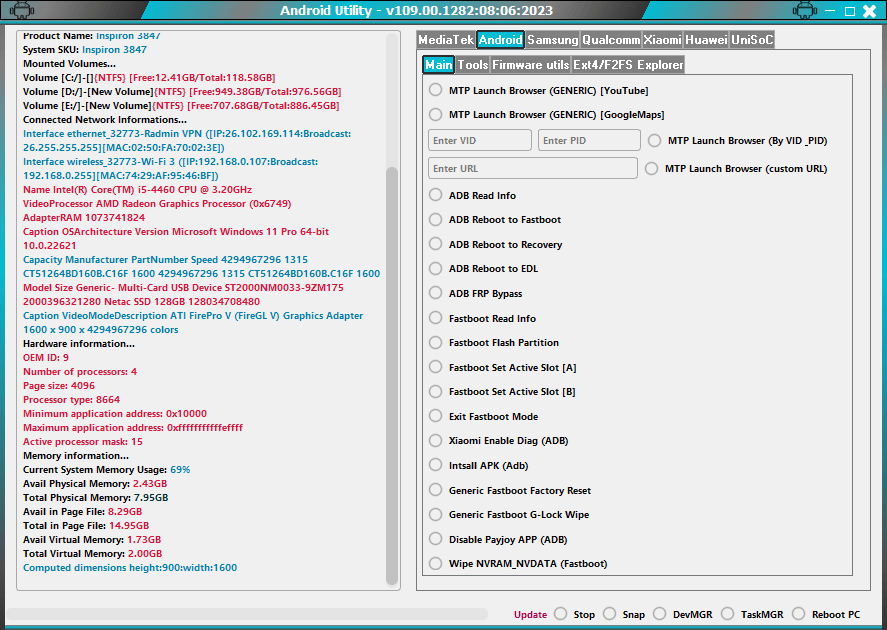This screenshot has height=630, width=887.
Task: Click the Enter URL input field
Action: click(x=532, y=166)
